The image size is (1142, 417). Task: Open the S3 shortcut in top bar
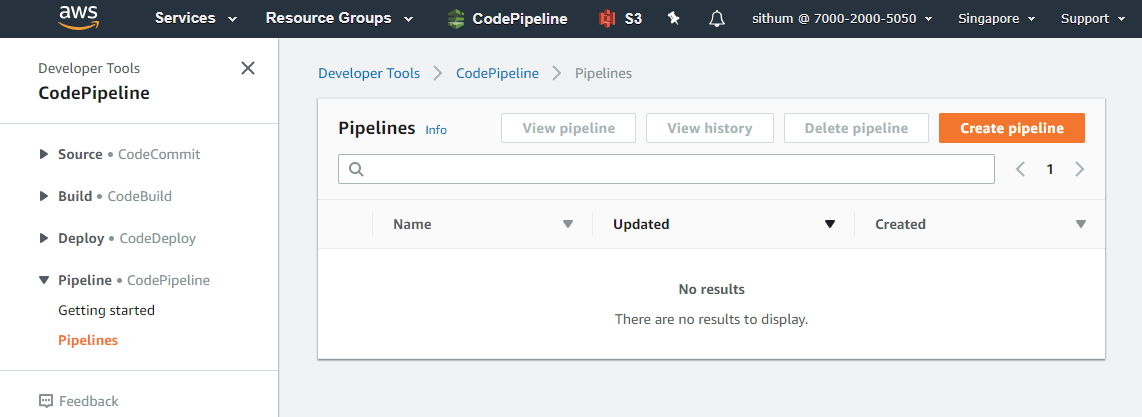point(620,18)
